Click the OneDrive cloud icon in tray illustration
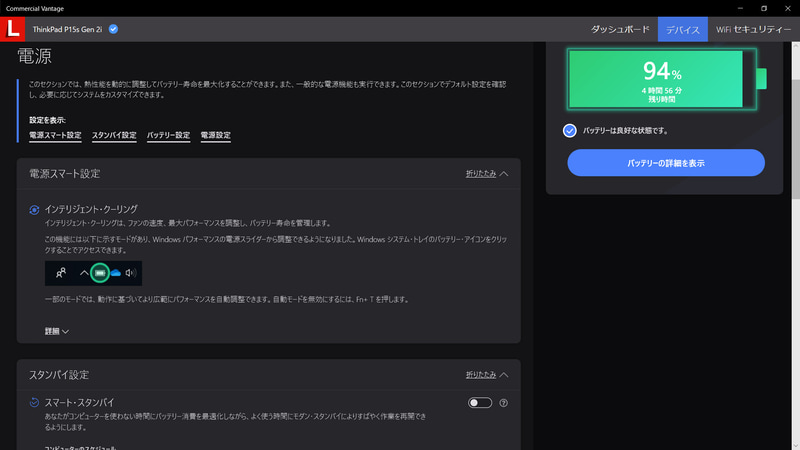The image size is (800, 450). [x=116, y=273]
